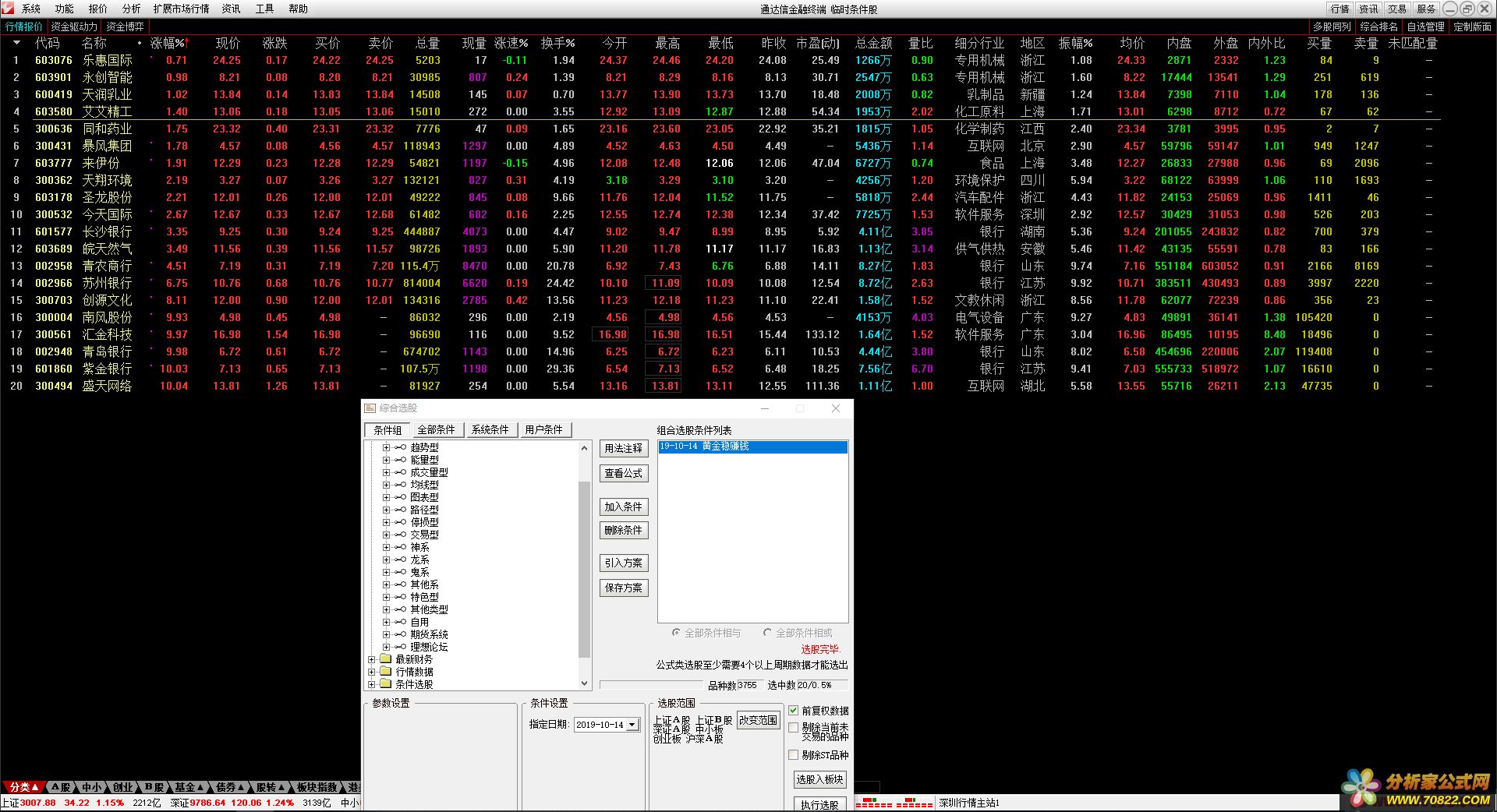Viewport: 1497px width, 812px height.
Task: Click the 执行选股 button
Action: pos(819,804)
